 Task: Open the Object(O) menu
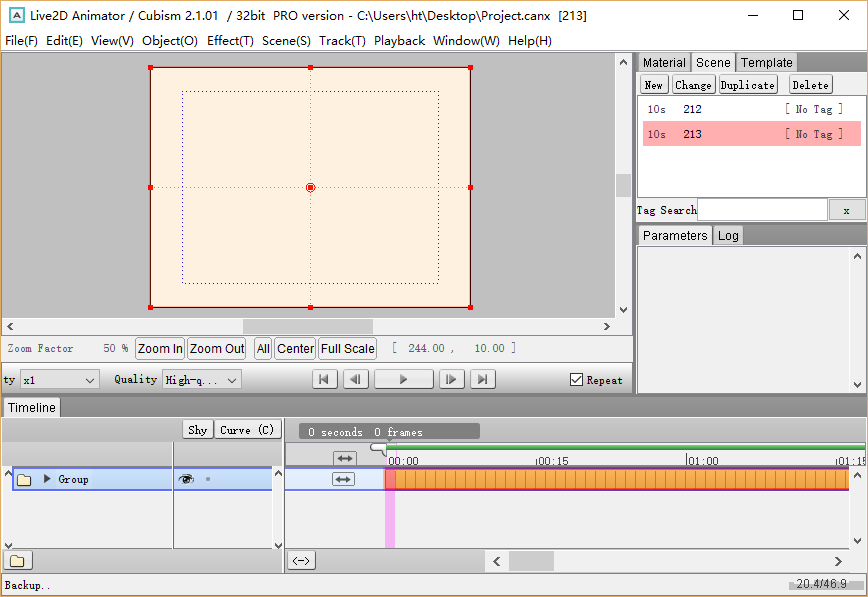170,41
